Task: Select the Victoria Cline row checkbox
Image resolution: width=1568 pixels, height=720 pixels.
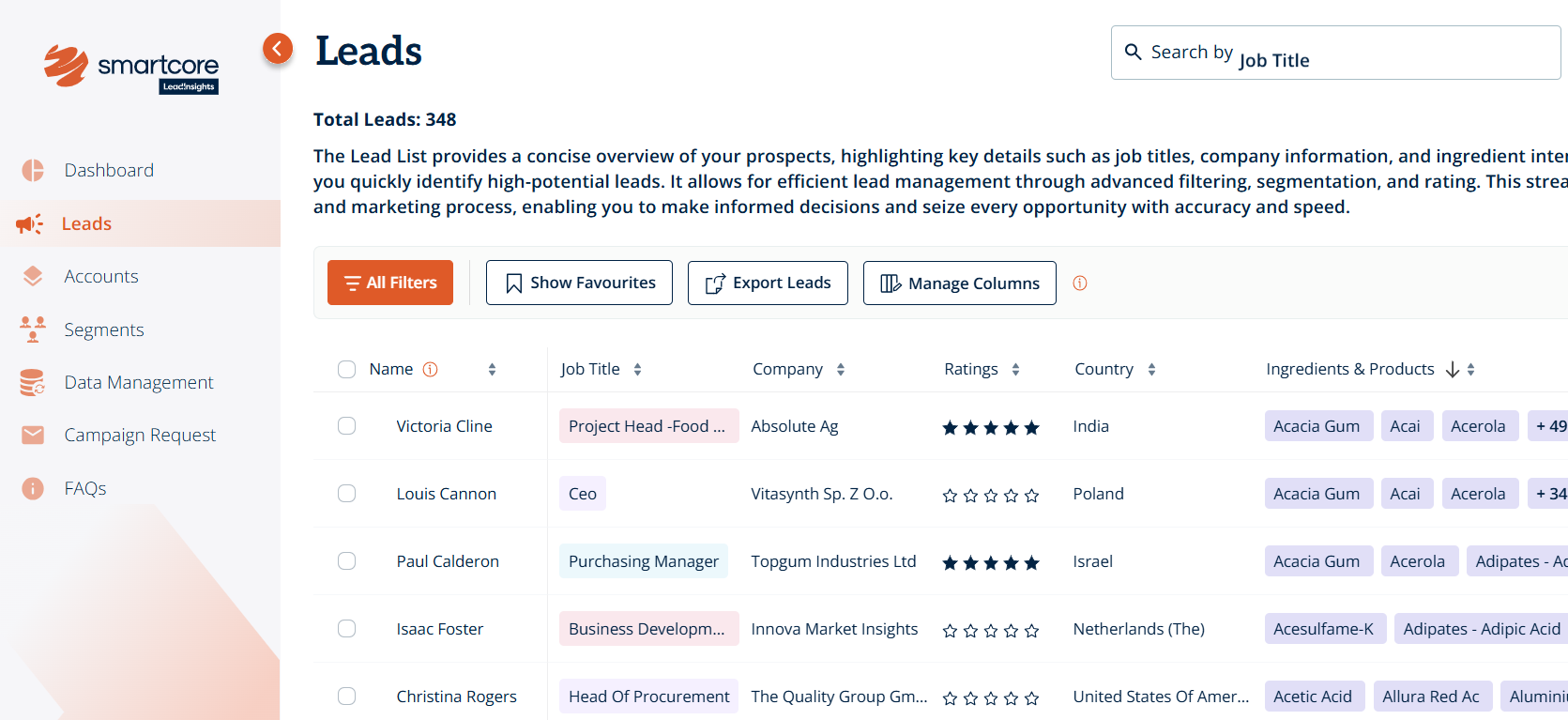Action: (346, 426)
